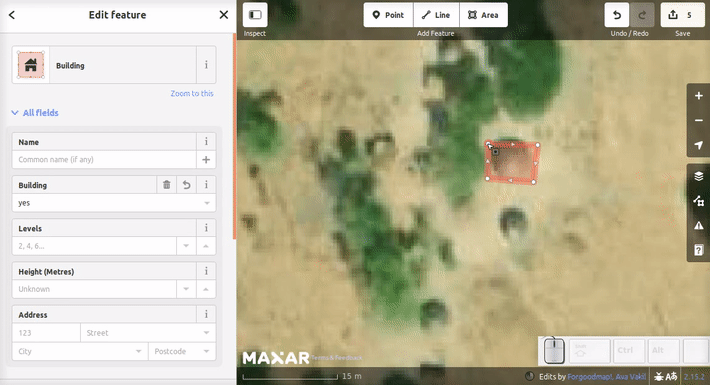The image size is (710, 385).
Task: Open the help panel
Action: pyautogui.click(x=698, y=250)
